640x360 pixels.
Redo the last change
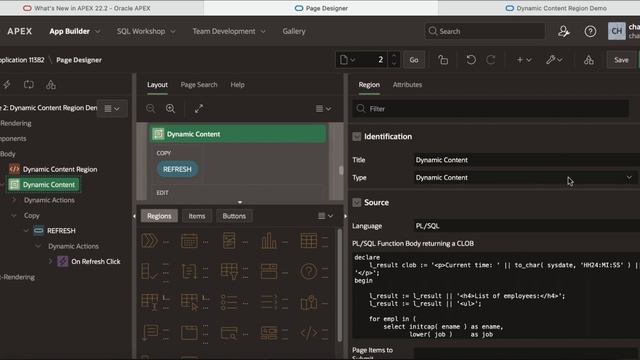491,60
